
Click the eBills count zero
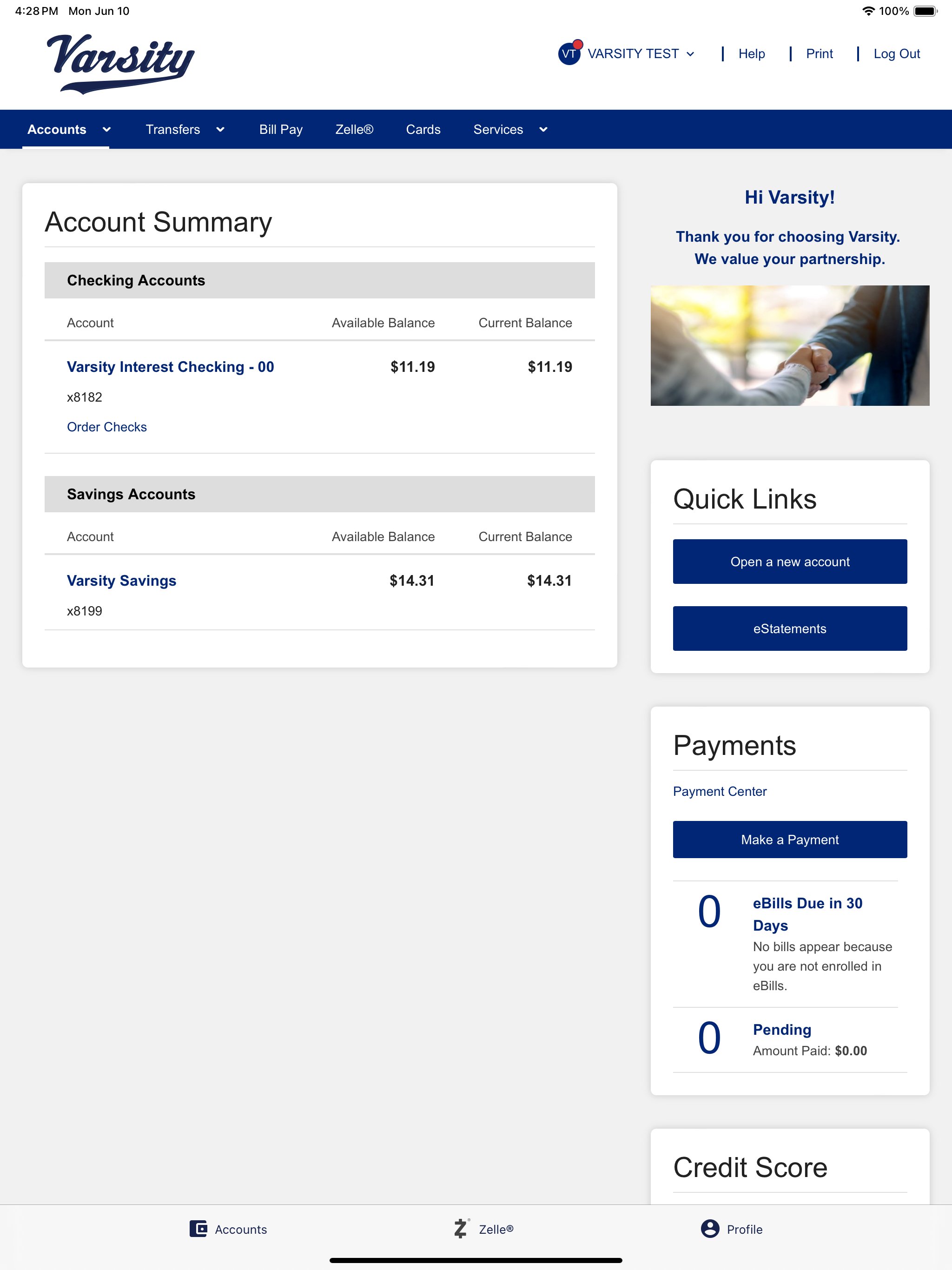709,912
